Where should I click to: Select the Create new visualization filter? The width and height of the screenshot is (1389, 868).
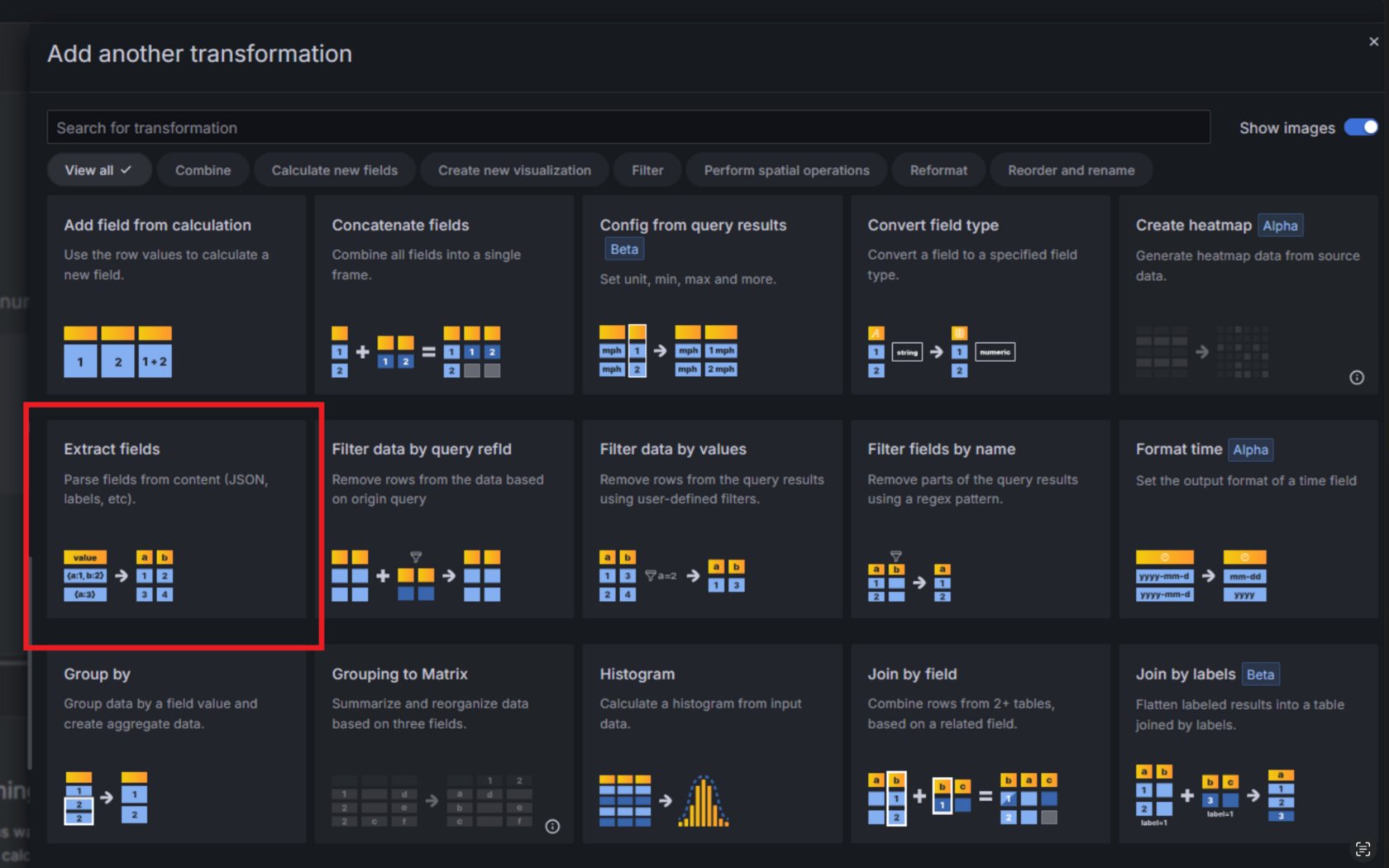coord(514,170)
